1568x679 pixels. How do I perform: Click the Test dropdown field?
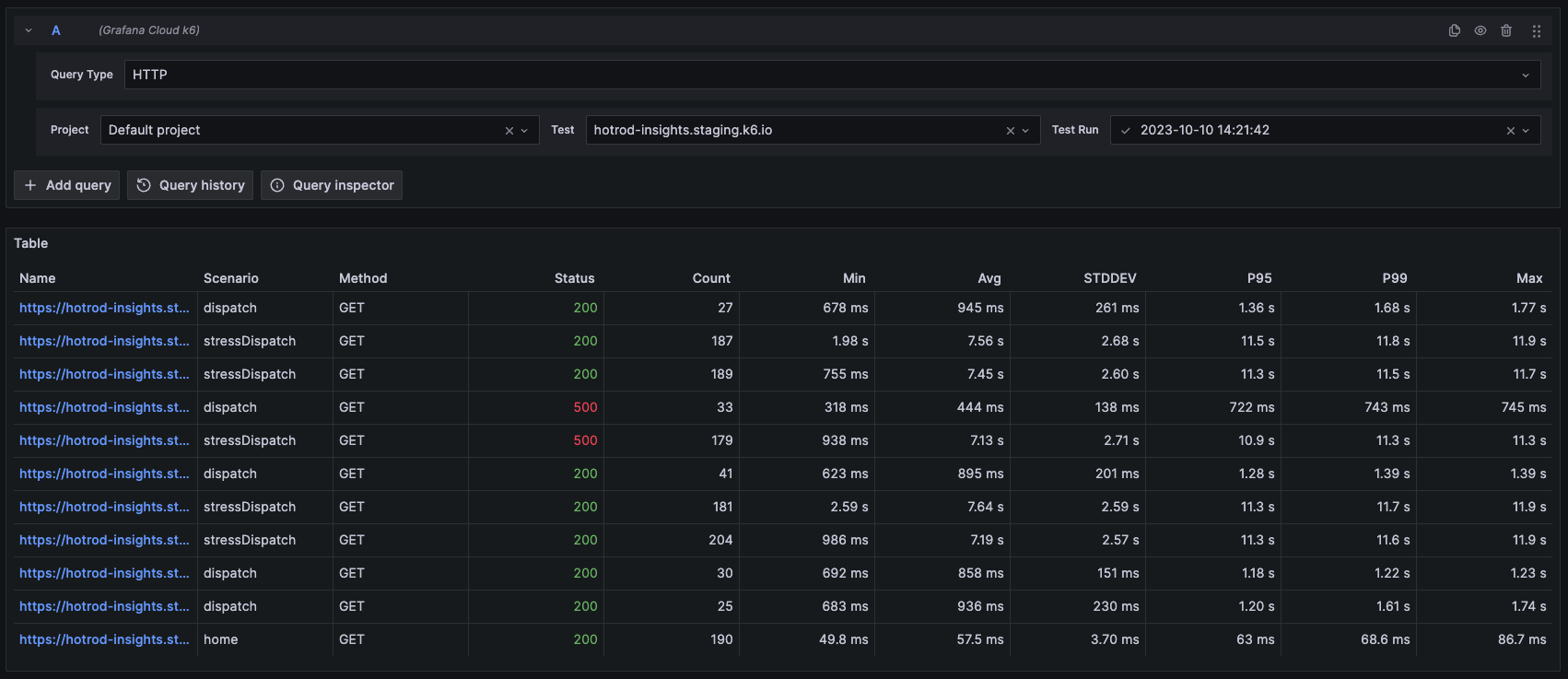coord(792,130)
